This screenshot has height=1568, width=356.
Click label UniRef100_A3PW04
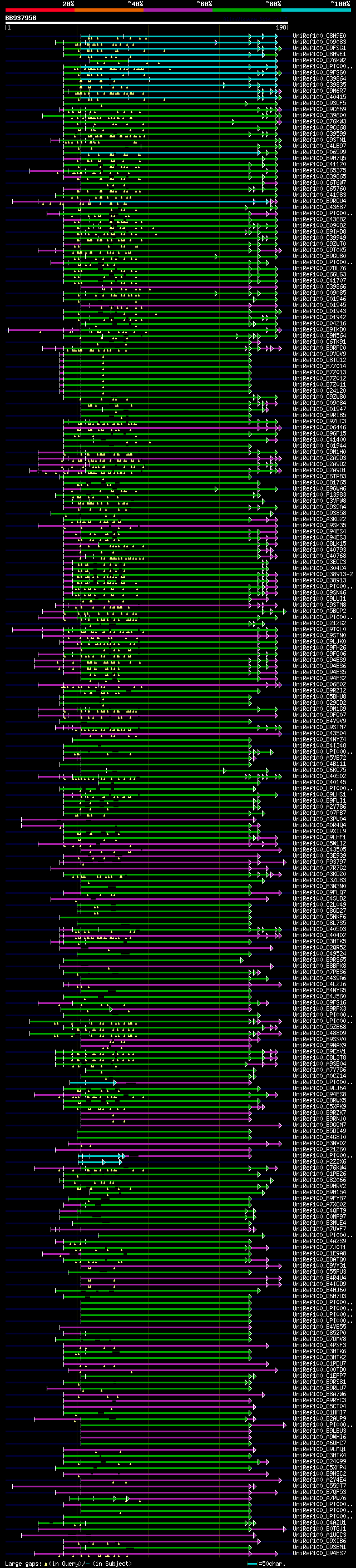(x=319, y=819)
